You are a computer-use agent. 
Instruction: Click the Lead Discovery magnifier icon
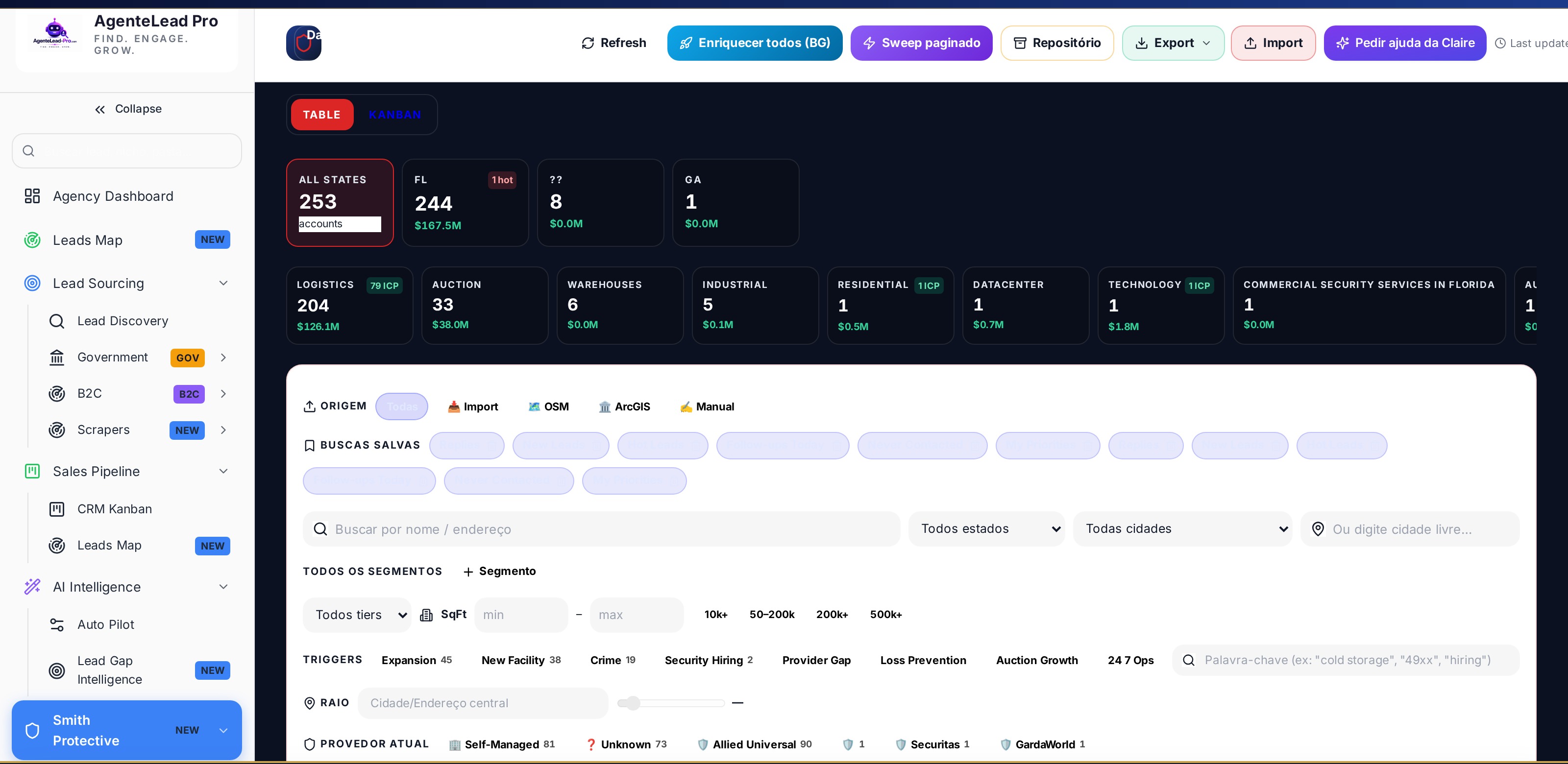tap(57, 321)
